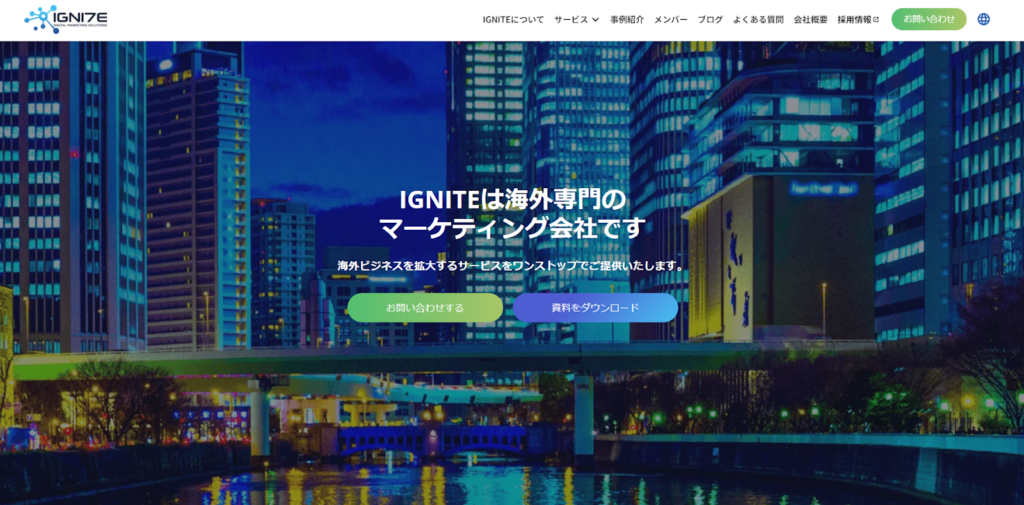Open the 採用情報 external link
1024x505 pixels.
[858, 20]
